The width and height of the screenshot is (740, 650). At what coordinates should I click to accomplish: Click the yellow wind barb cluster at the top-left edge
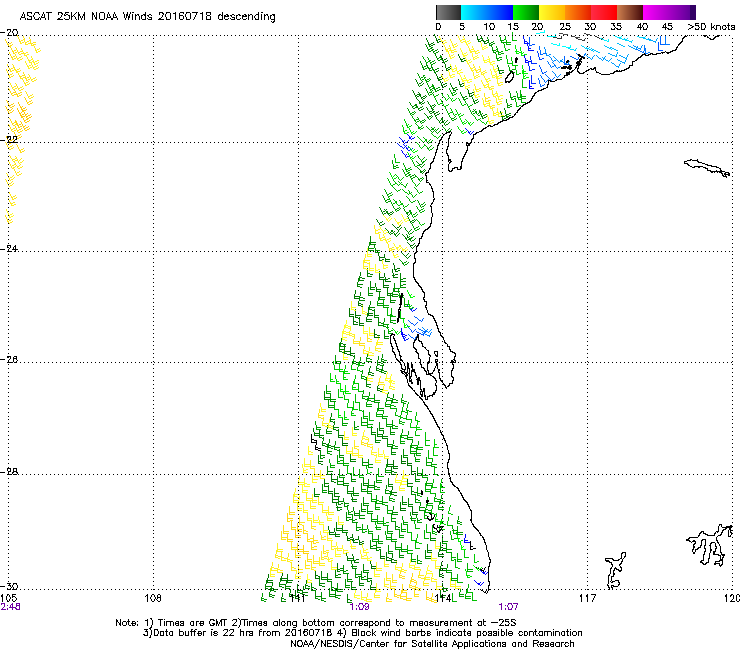coord(21,127)
